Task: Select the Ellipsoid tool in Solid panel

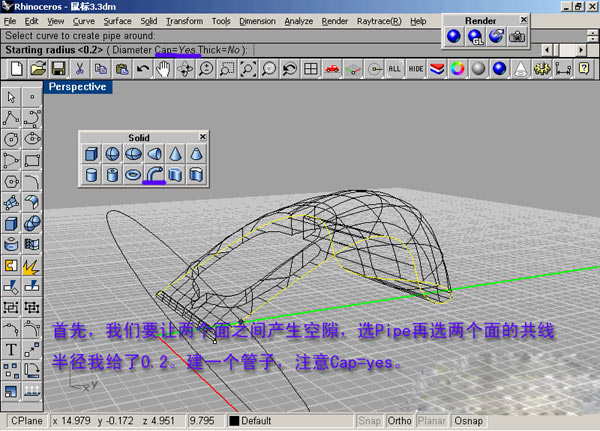Action: 133,154
